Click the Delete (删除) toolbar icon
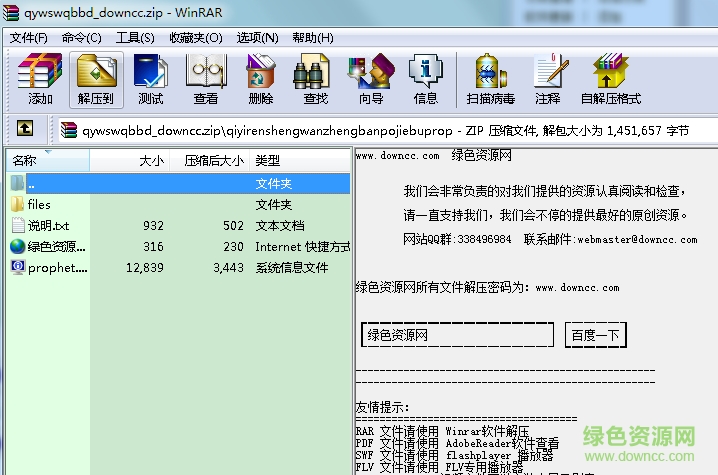Image resolution: width=718 pixels, height=475 pixels. (261, 80)
